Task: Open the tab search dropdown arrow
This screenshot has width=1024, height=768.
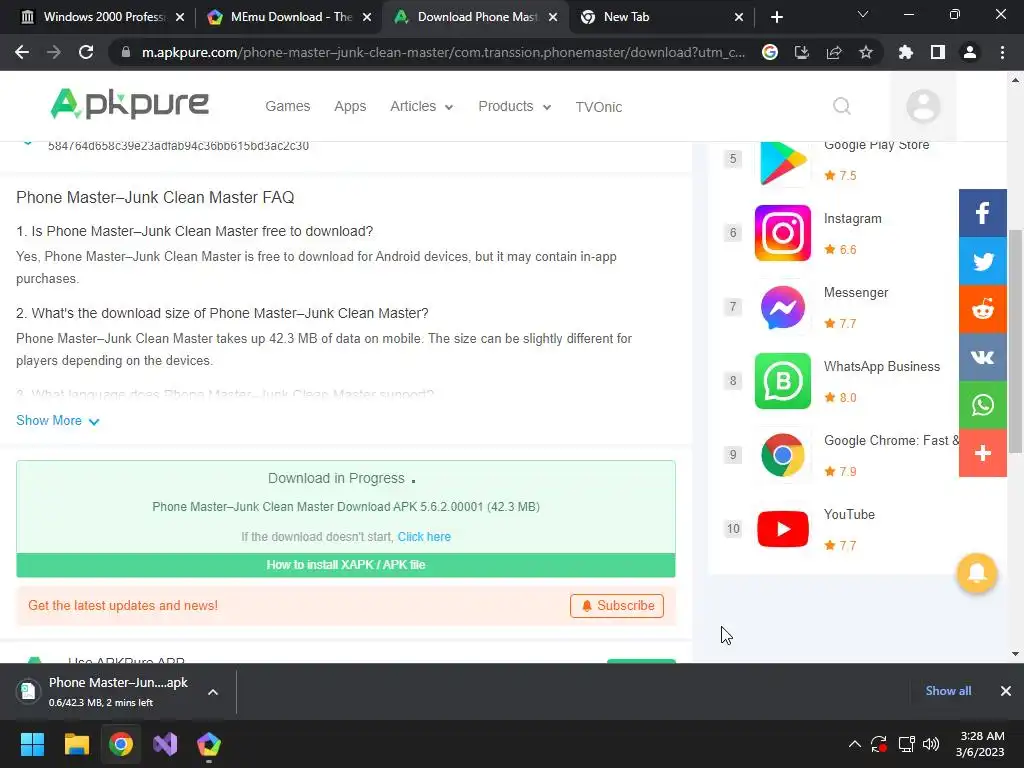Action: click(863, 15)
